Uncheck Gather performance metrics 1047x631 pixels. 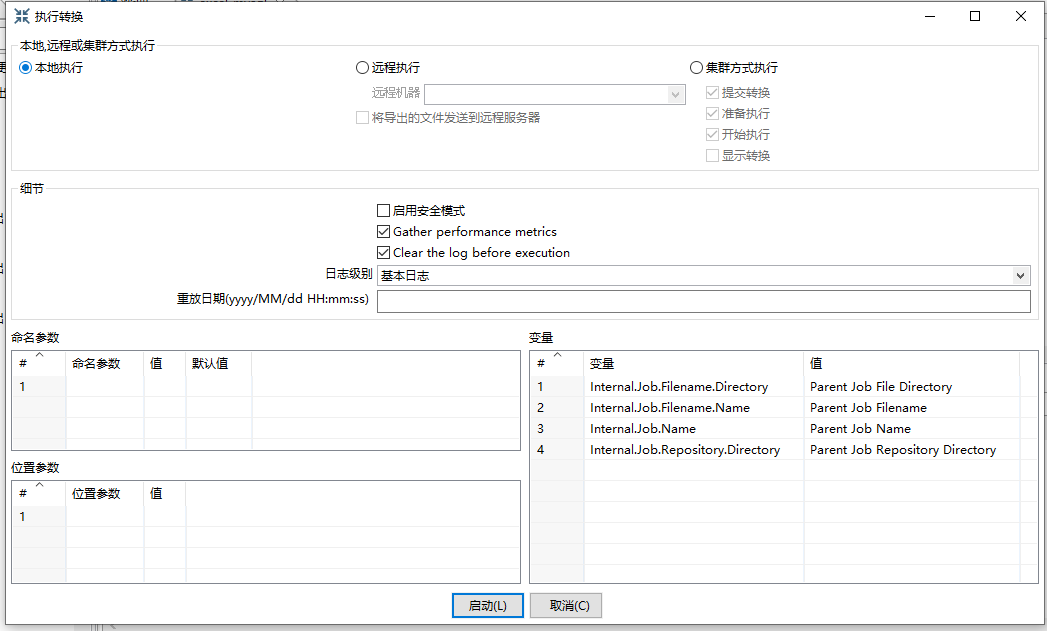pos(383,232)
